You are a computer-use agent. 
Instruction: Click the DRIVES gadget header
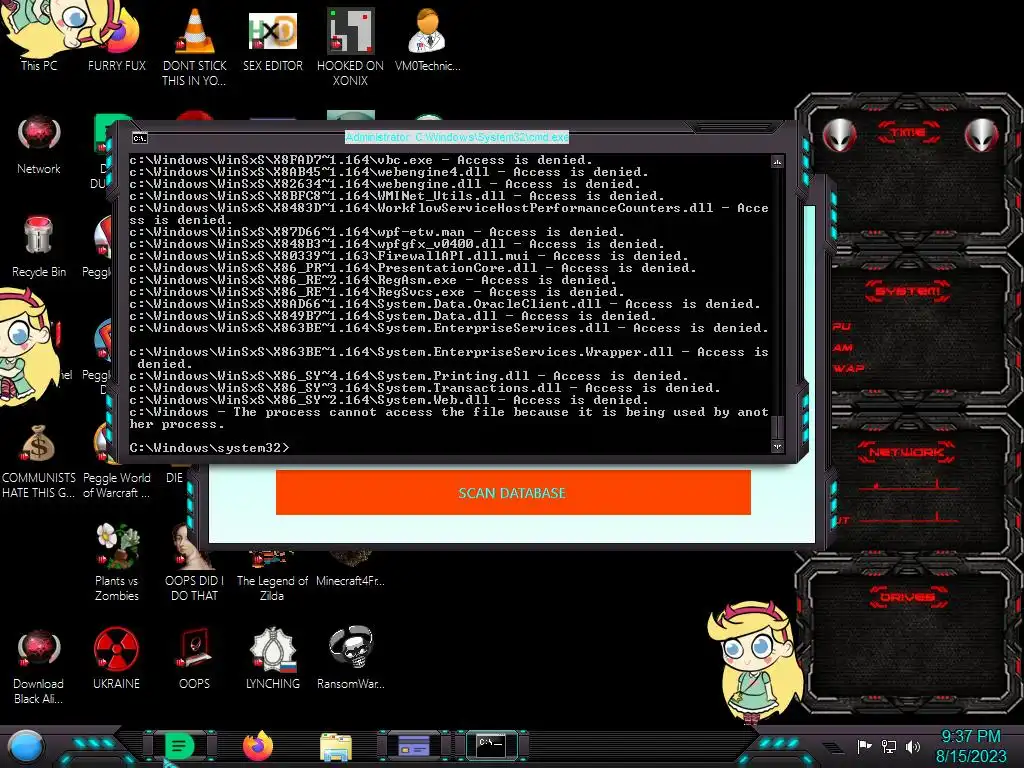pos(906,597)
